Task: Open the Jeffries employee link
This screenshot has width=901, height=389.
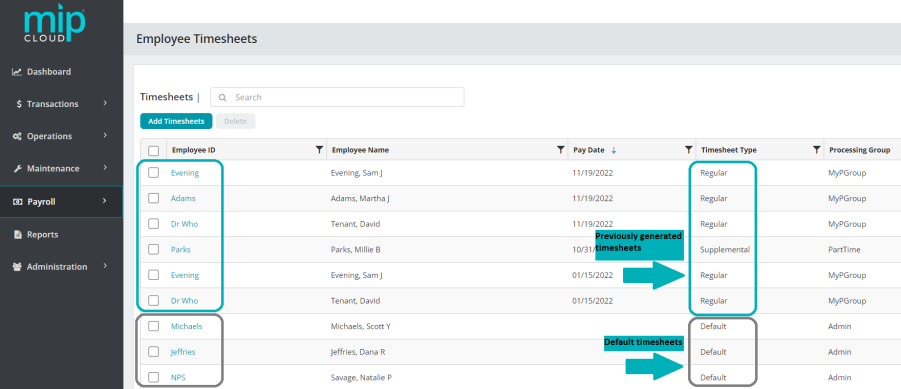Action: [x=183, y=352]
